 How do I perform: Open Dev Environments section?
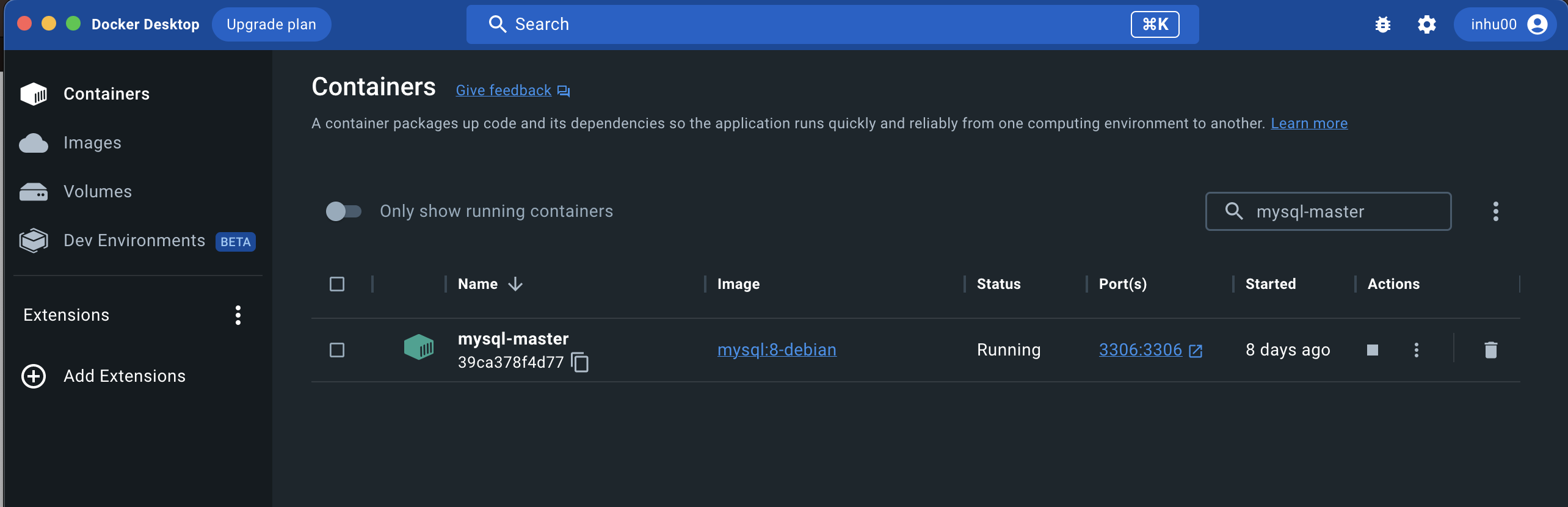(134, 241)
